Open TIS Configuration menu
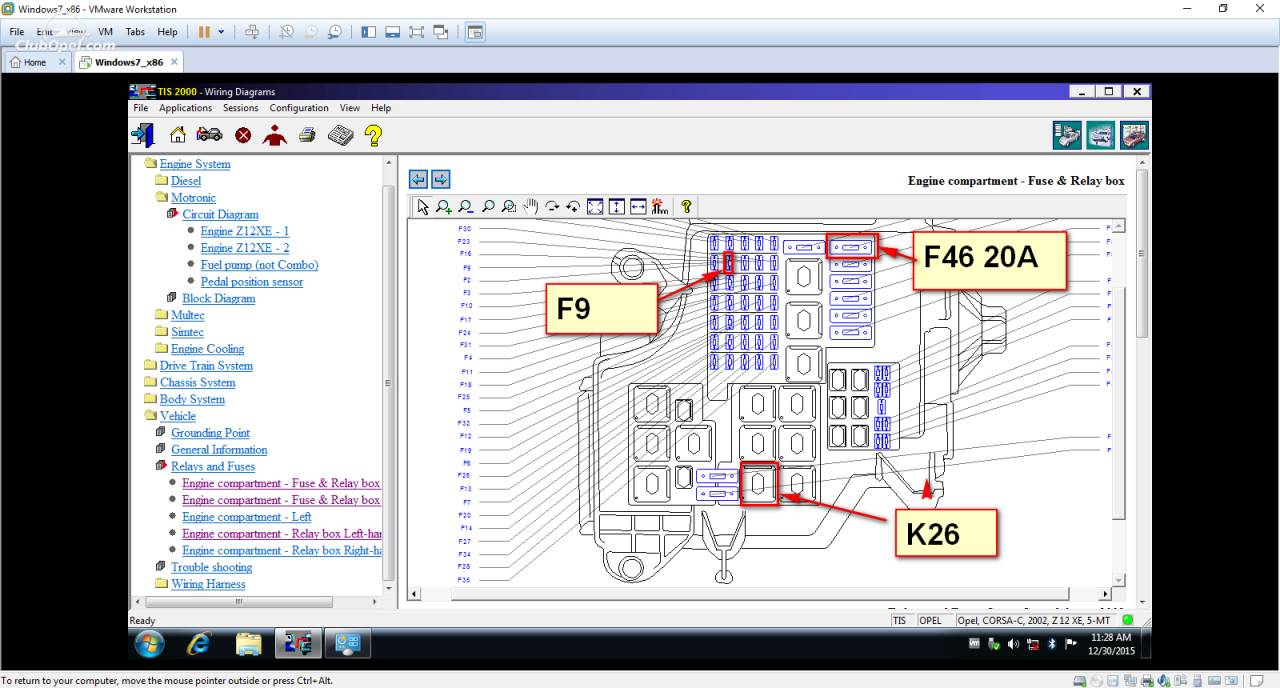This screenshot has height=688, width=1280. pos(299,108)
